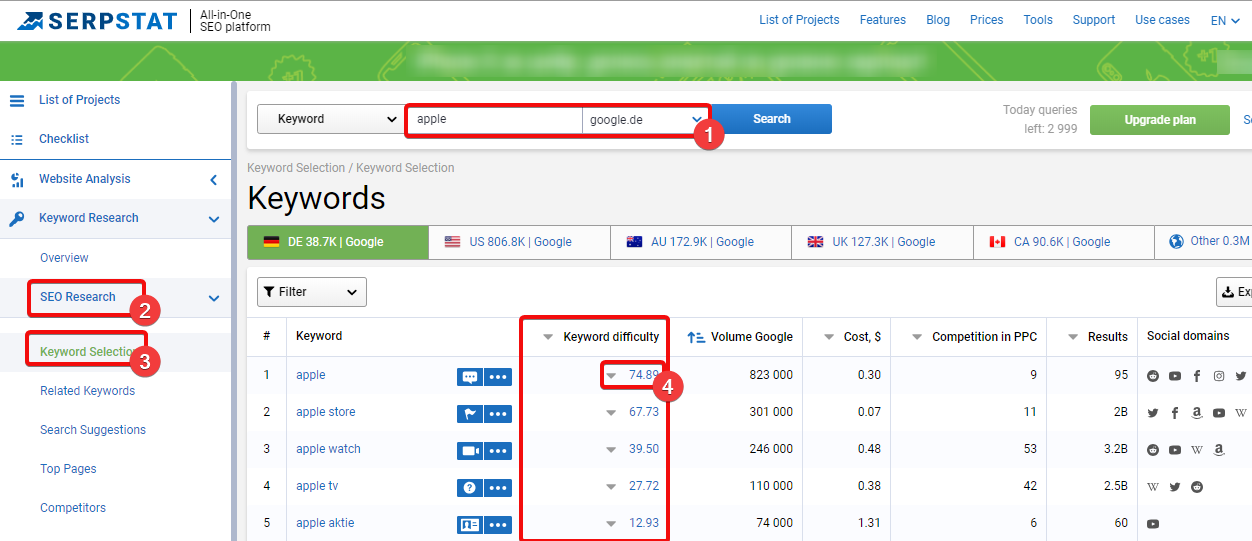
Task: Open the Support top menu item
Action: pos(1093,20)
